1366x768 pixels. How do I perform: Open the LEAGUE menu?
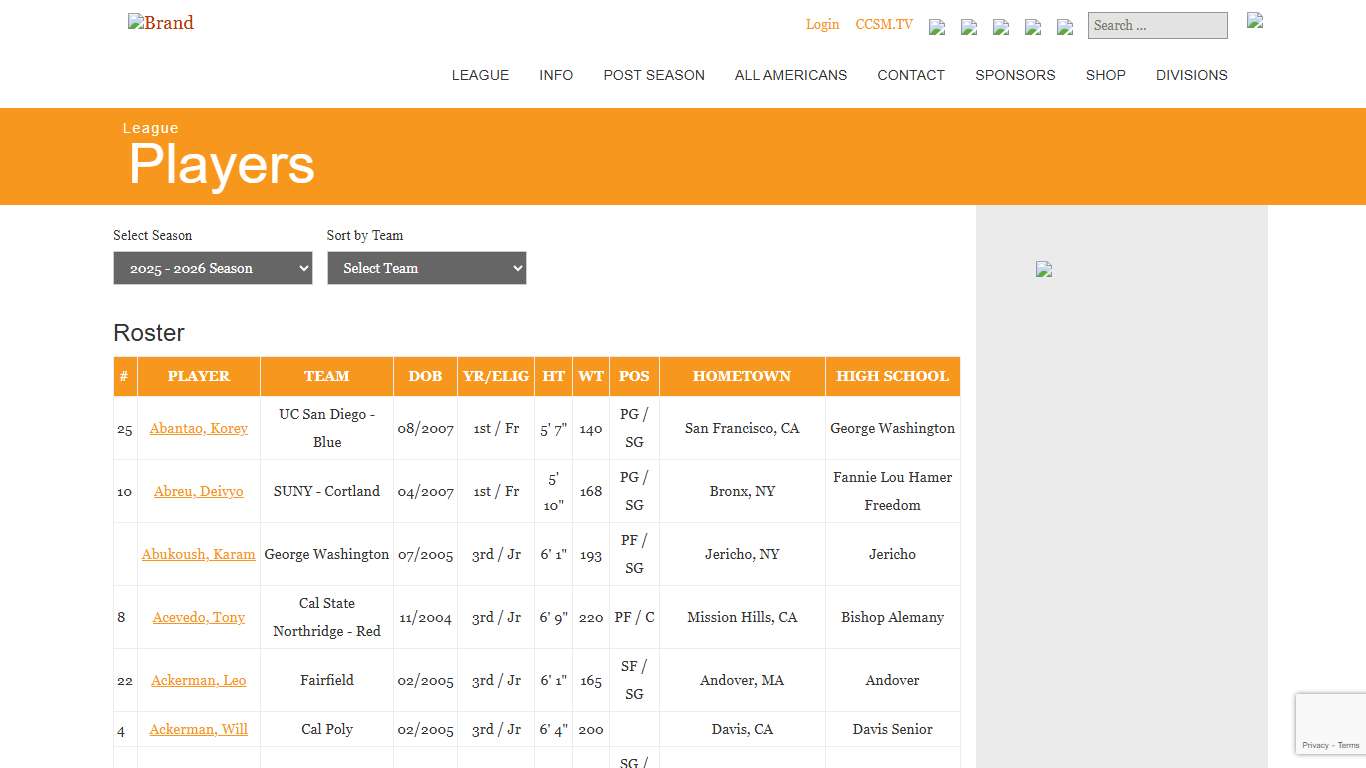point(480,75)
